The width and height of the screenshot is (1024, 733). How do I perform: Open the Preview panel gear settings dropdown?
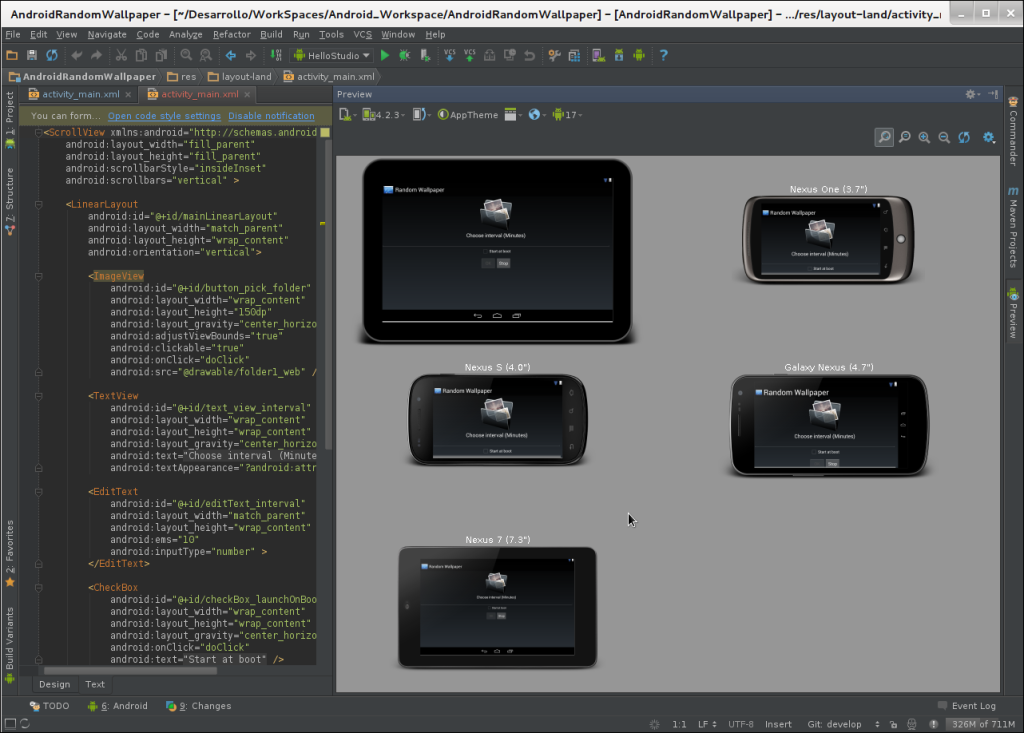click(972, 95)
